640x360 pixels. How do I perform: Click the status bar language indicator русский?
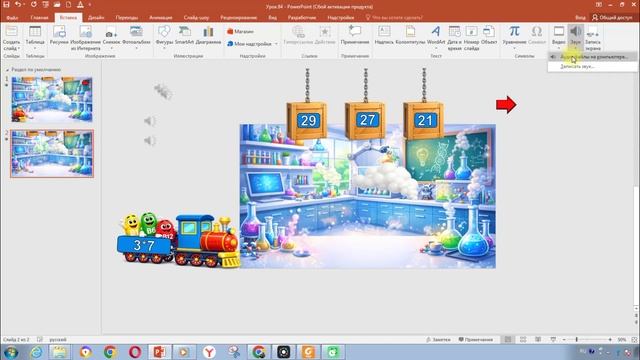(58, 340)
